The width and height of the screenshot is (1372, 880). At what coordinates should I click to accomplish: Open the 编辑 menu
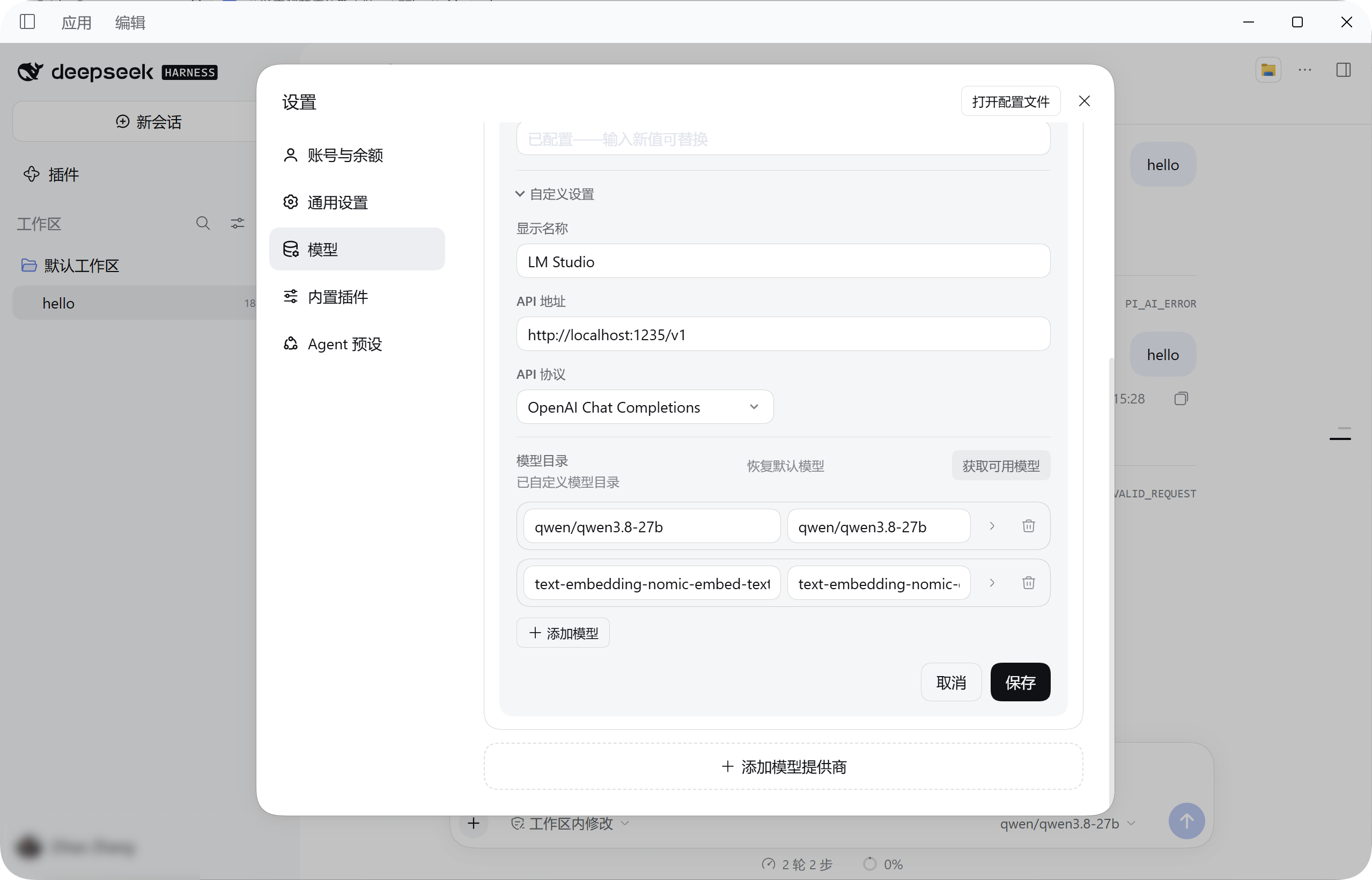[x=130, y=23]
